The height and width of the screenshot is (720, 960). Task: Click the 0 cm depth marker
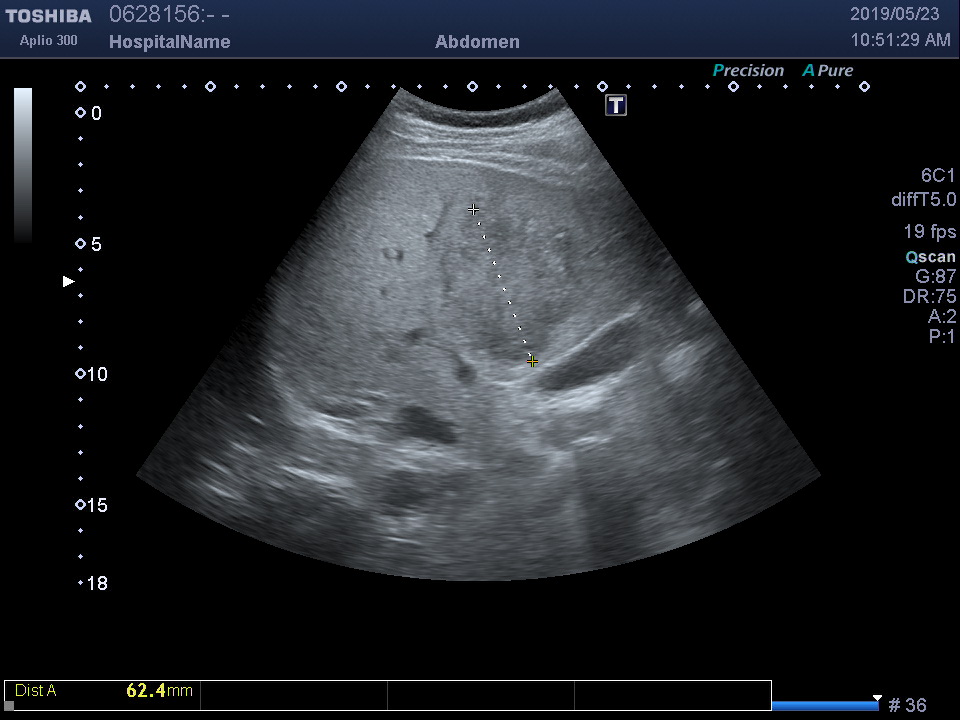coord(89,114)
